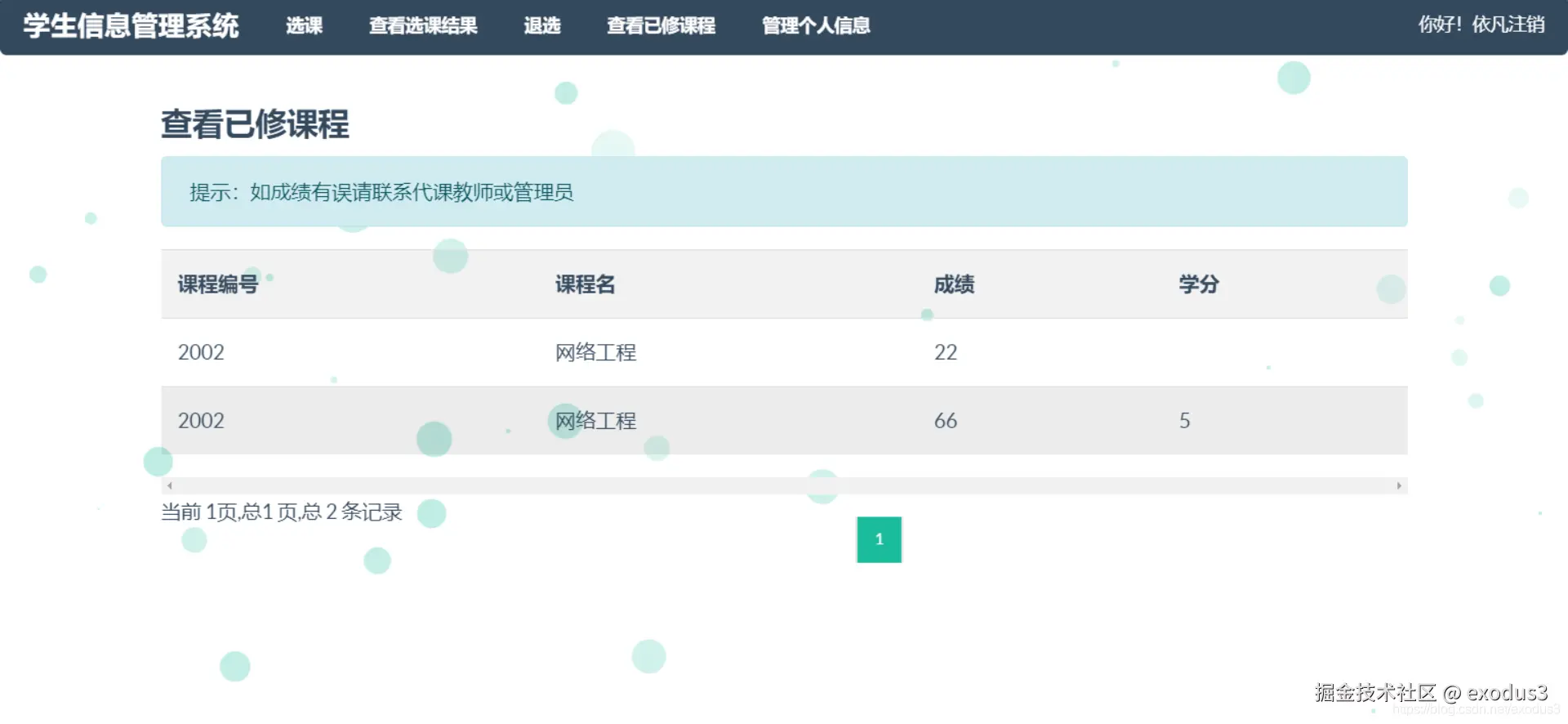Click 网络工程 in the row with score 66

tap(596, 421)
